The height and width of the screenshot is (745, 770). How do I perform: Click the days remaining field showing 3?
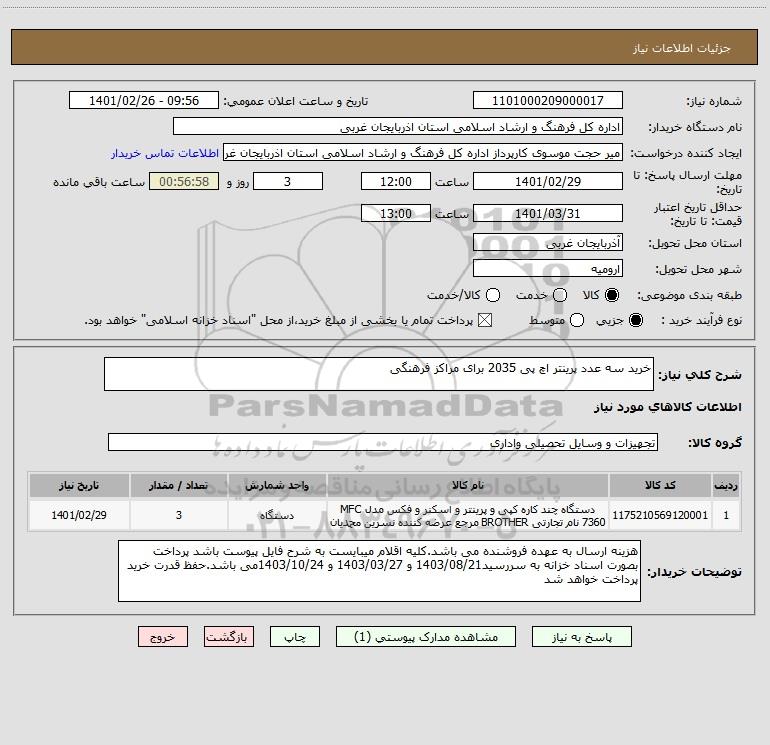click(288, 181)
